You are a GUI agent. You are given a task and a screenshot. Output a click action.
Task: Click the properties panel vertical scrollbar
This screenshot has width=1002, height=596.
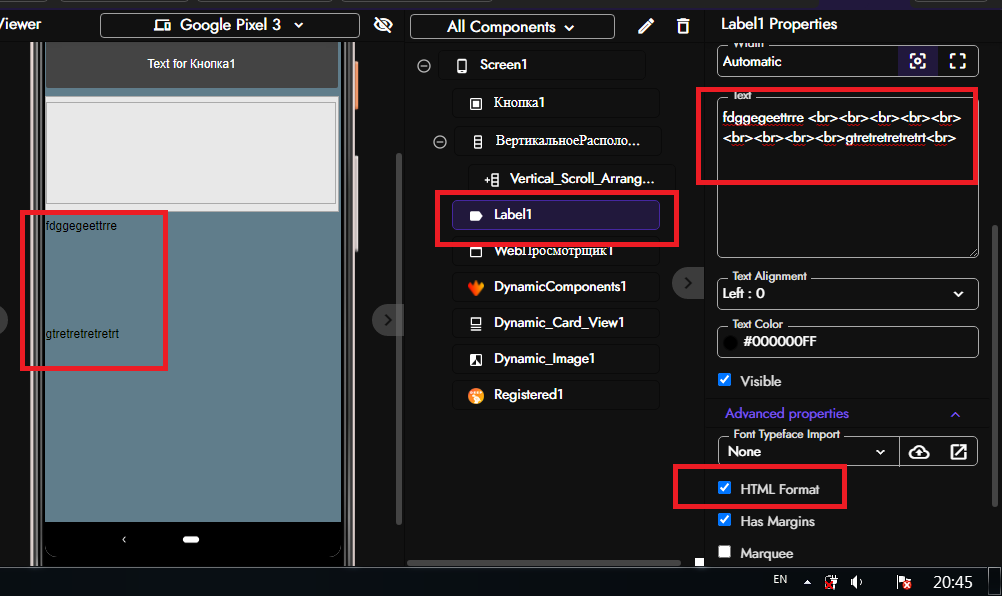994,365
